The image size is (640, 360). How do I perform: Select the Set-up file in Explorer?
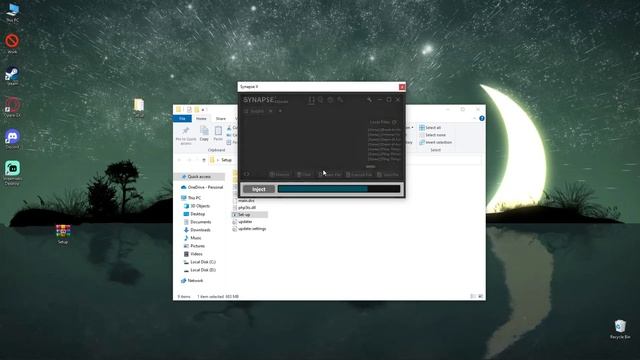(x=250, y=215)
